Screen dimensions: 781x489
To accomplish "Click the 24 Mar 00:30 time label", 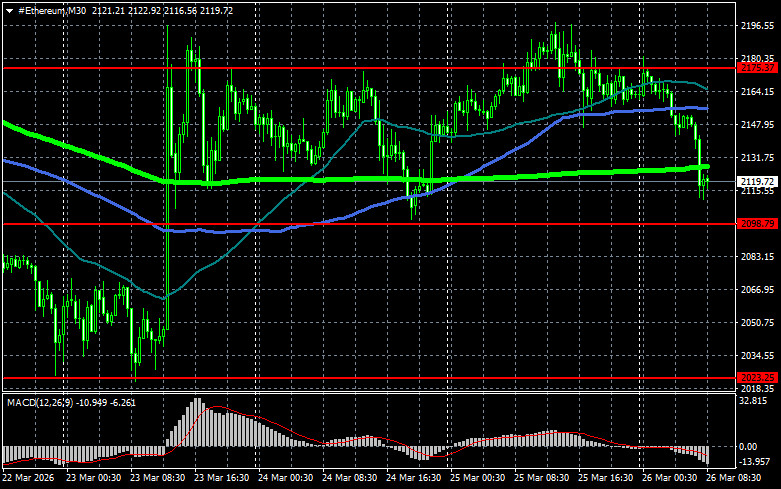I will click(x=285, y=478).
